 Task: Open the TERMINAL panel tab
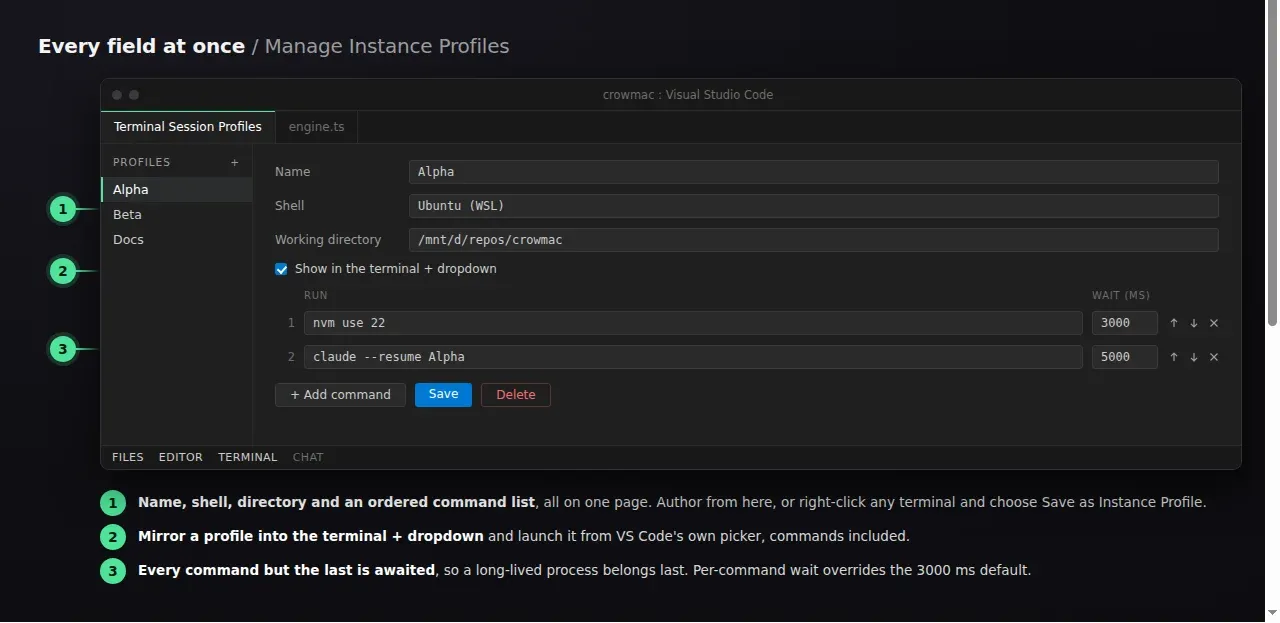coord(248,457)
